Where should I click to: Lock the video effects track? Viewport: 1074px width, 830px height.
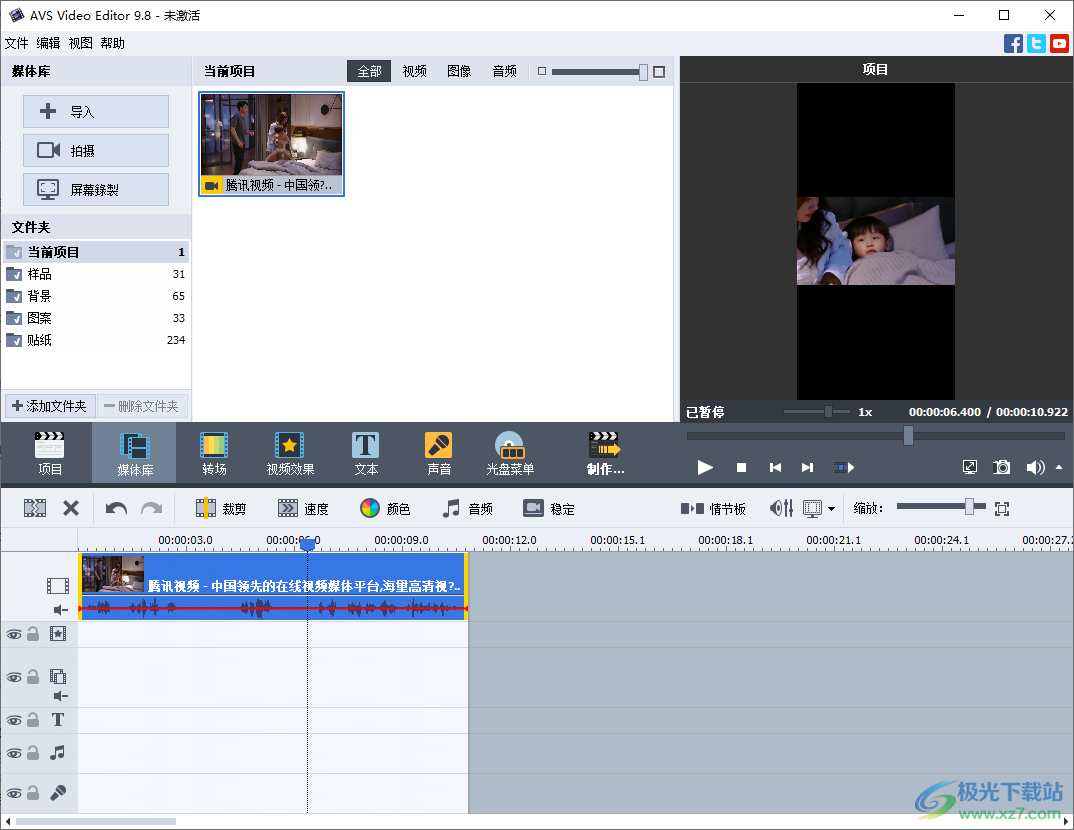tap(33, 634)
